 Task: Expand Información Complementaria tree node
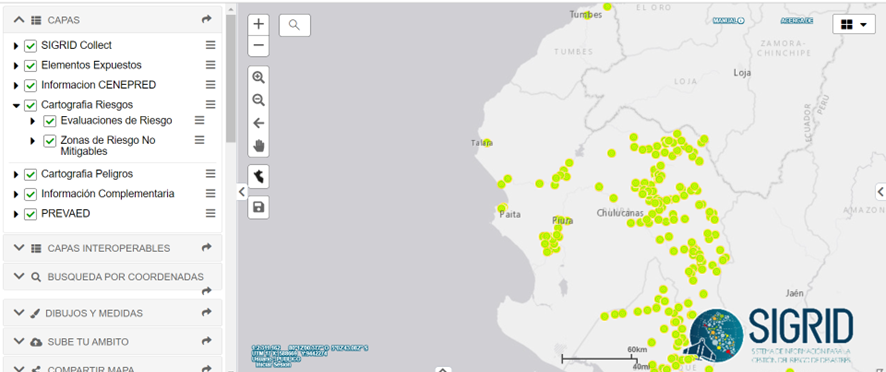coord(16,194)
